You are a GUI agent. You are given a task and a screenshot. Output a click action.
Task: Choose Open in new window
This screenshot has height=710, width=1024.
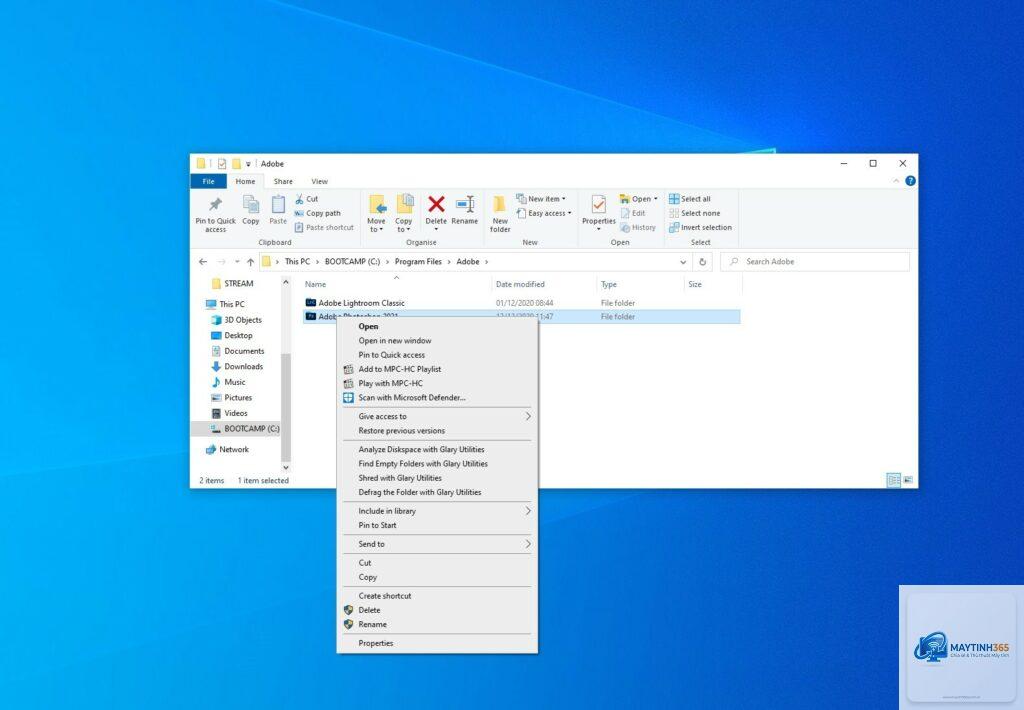coord(394,340)
